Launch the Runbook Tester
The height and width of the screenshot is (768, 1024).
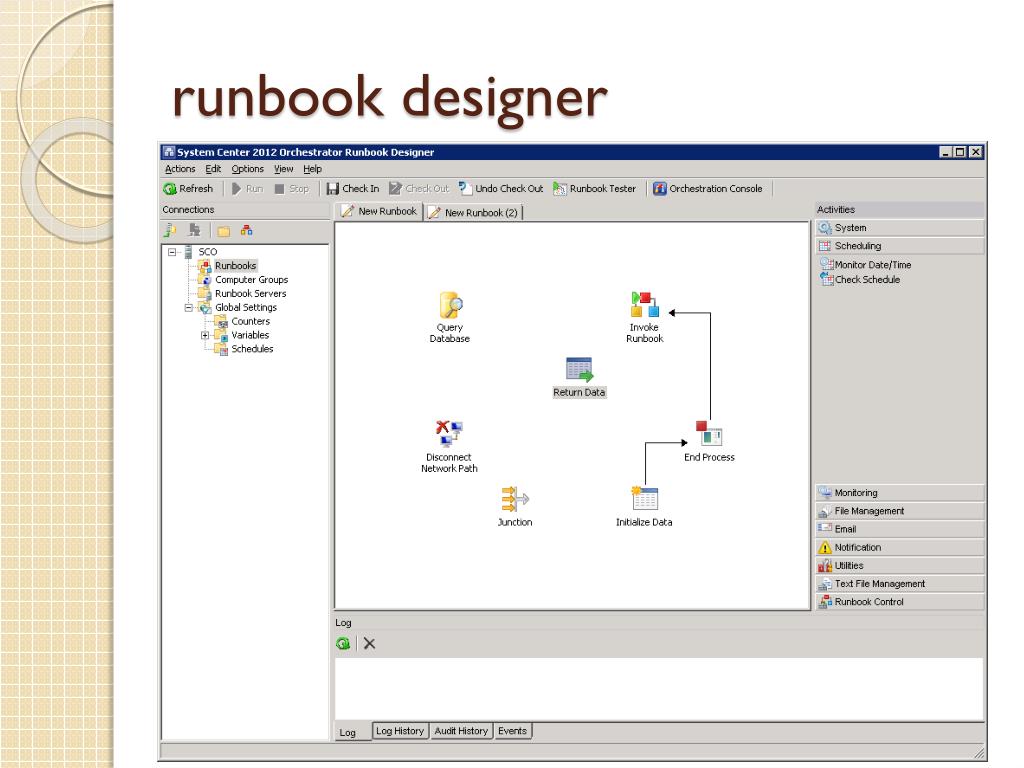[x=594, y=189]
